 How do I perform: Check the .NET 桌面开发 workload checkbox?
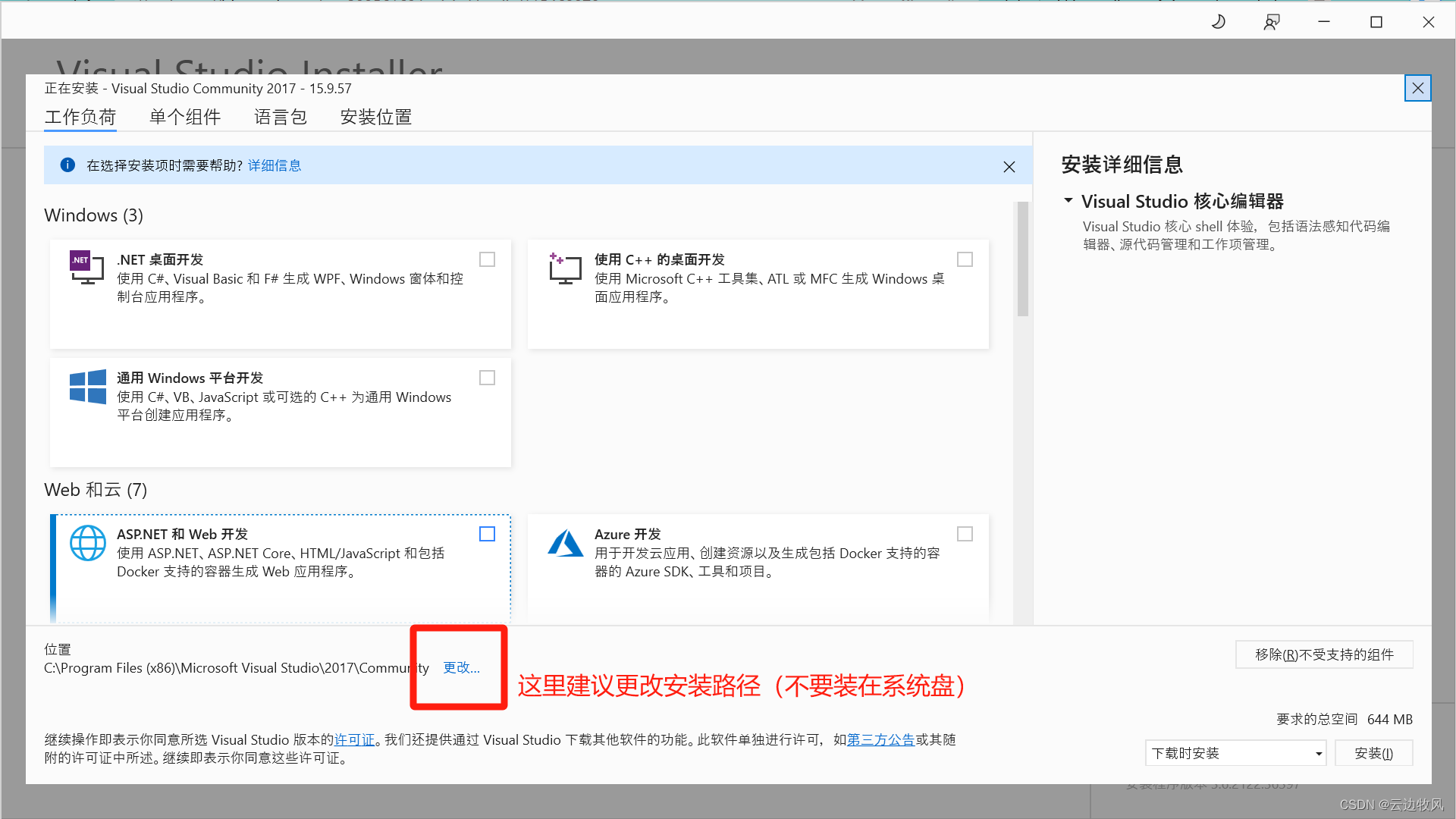click(x=487, y=259)
